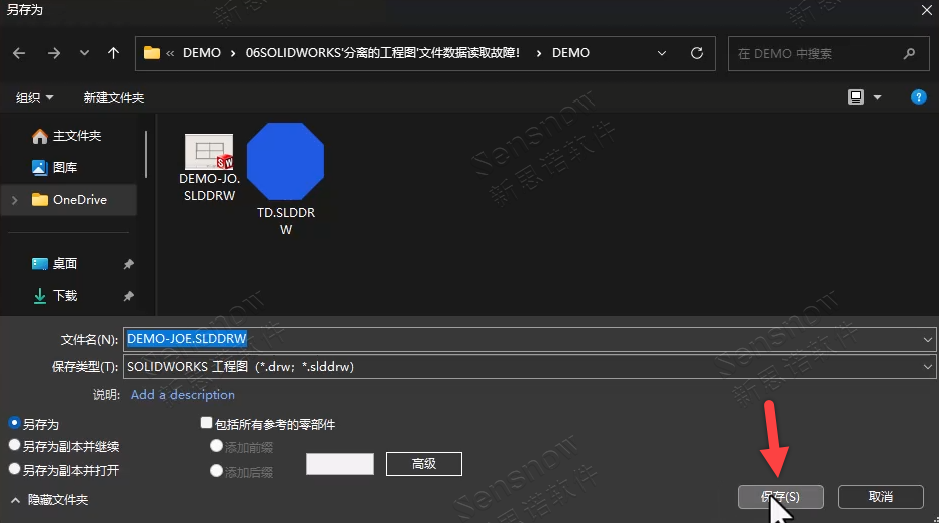Open the help question mark icon
This screenshot has height=523, width=939.
(918, 97)
